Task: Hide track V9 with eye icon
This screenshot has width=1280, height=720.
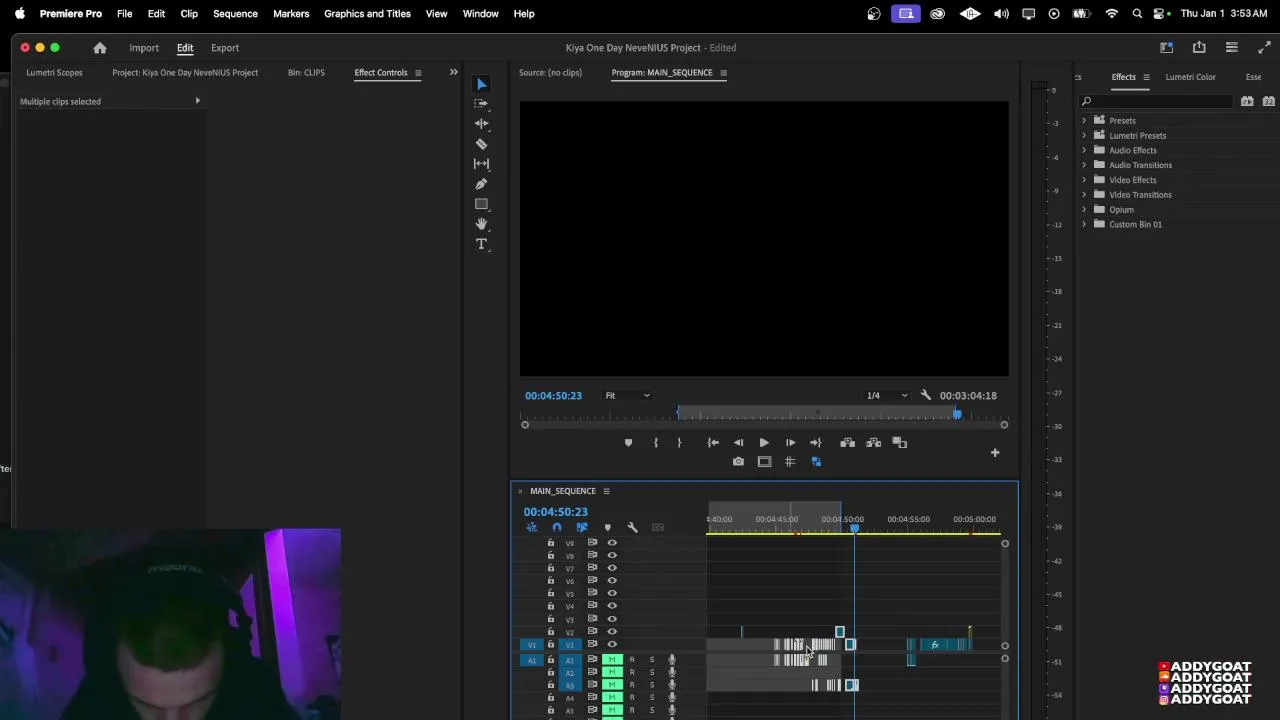Action: (x=612, y=543)
